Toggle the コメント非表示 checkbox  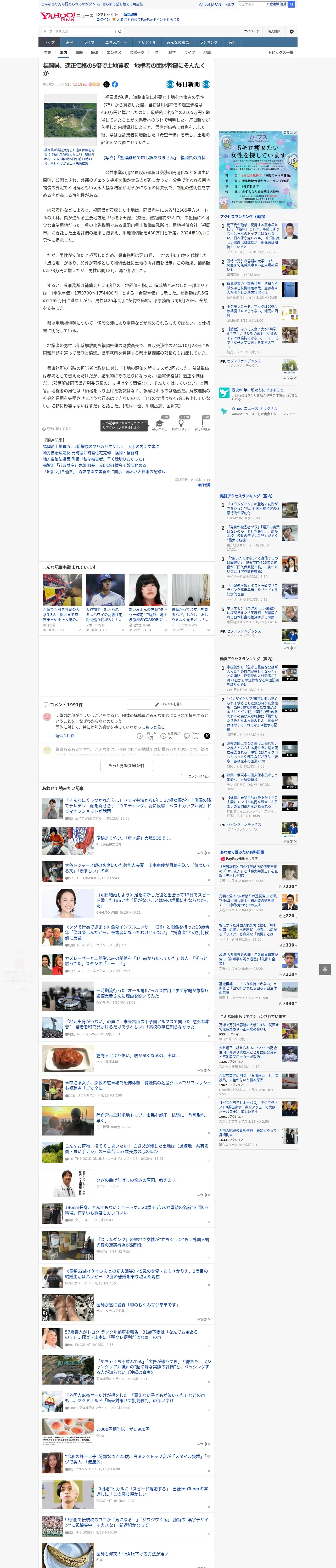pos(183,777)
